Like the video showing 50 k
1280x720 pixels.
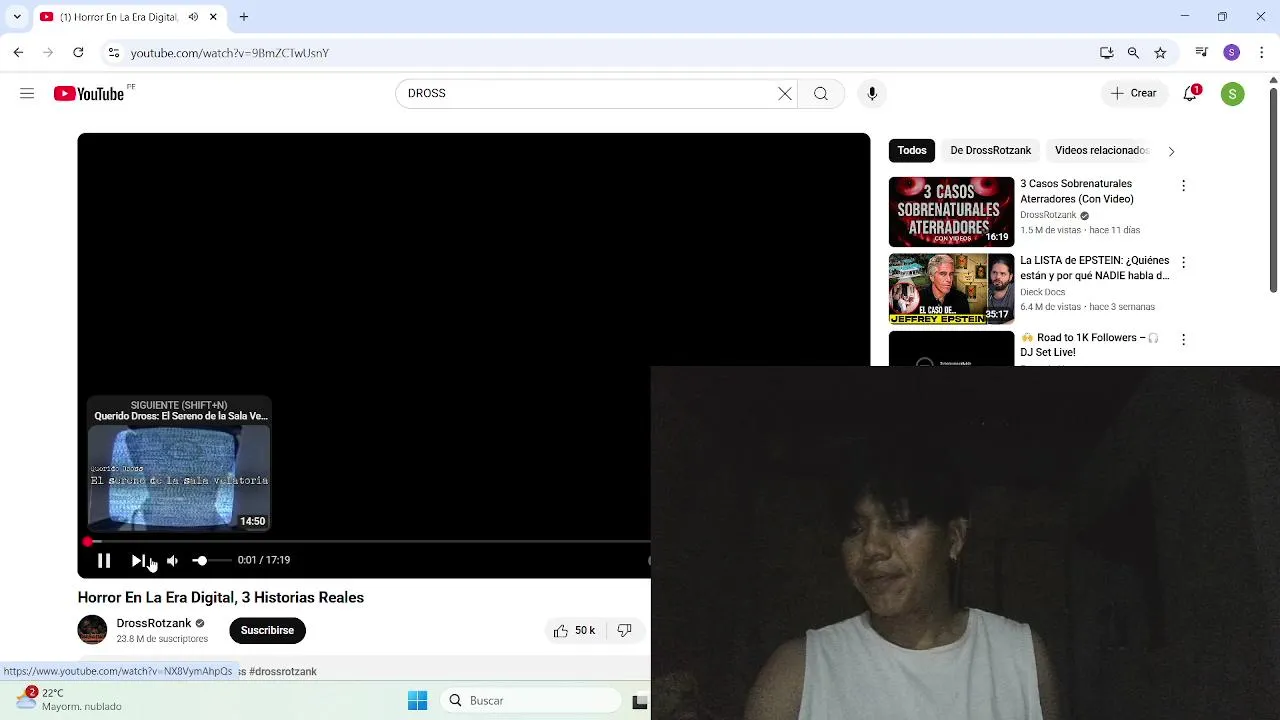(574, 630)
